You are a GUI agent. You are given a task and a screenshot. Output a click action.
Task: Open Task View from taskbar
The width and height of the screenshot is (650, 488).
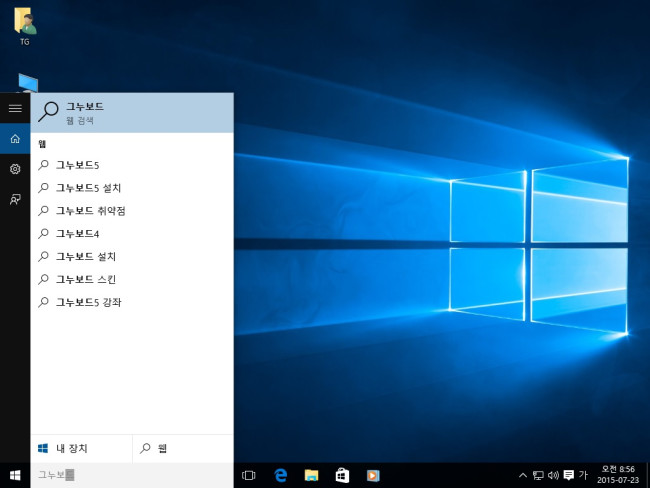pos(249,475)
